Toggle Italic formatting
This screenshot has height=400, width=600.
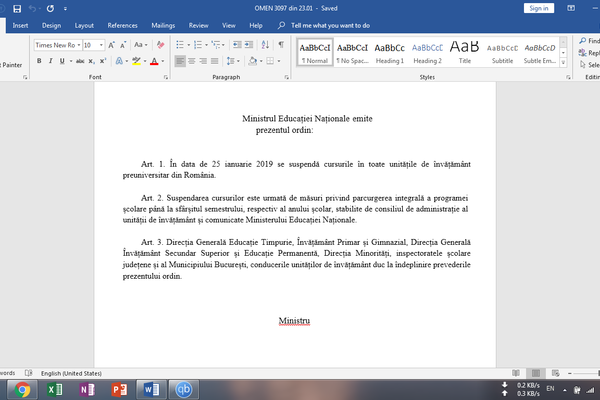coord(50,61)
